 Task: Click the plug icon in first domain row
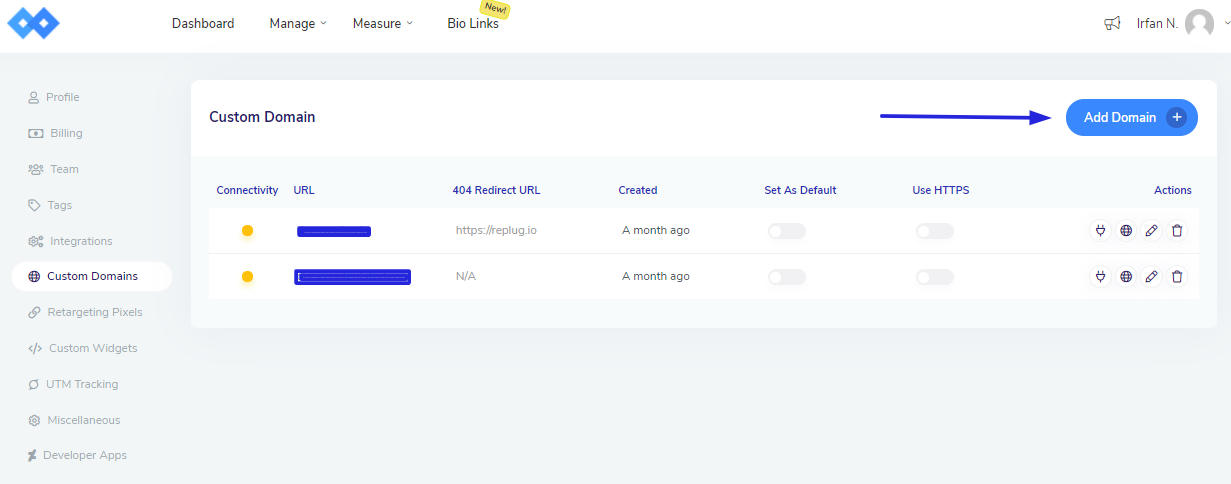tap(1100, 231)
